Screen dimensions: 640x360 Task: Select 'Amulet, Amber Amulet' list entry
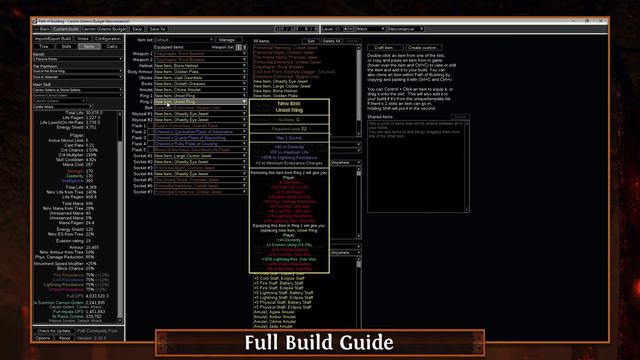[x=275, y=317]
